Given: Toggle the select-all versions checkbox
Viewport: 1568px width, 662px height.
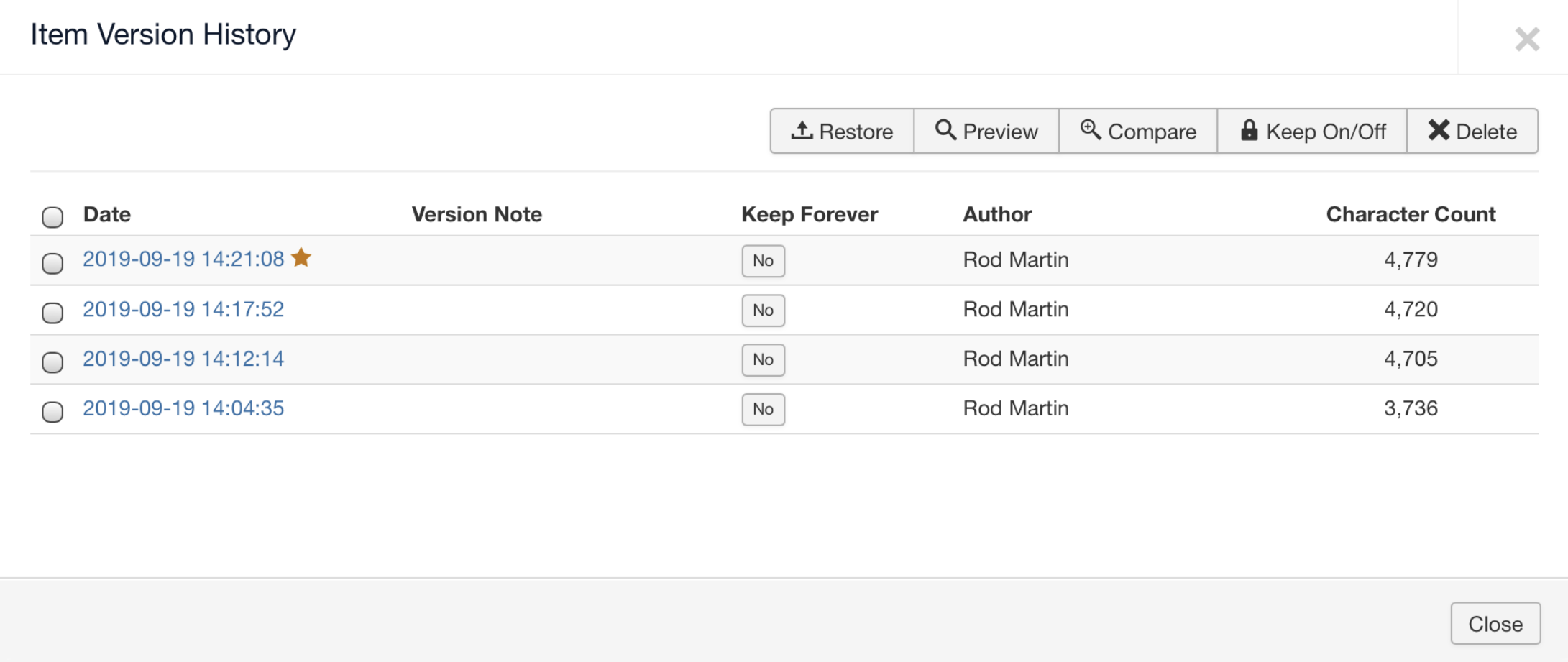Looking at the screenshot, I should [x=52, y=216].
